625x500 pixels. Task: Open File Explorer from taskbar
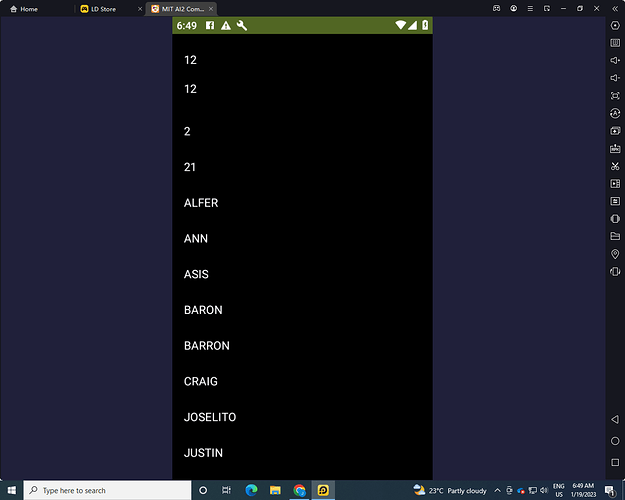275,490
